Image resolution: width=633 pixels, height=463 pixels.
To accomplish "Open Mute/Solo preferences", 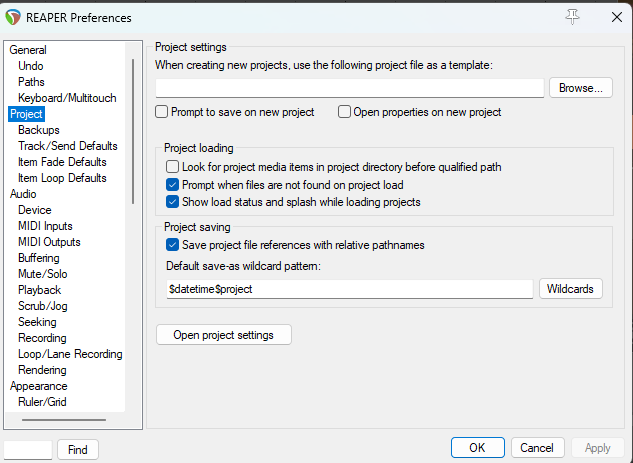I will pos(43,274).
